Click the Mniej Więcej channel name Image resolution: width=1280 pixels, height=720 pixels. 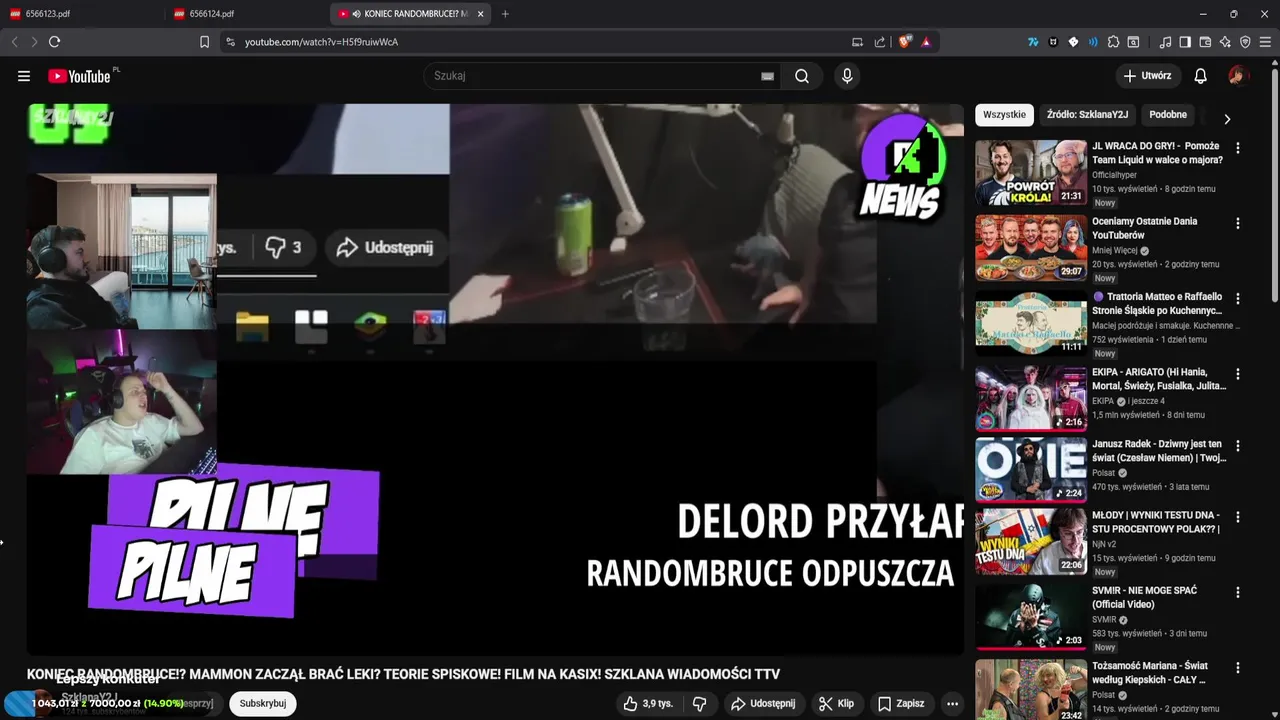(1115, 251)
